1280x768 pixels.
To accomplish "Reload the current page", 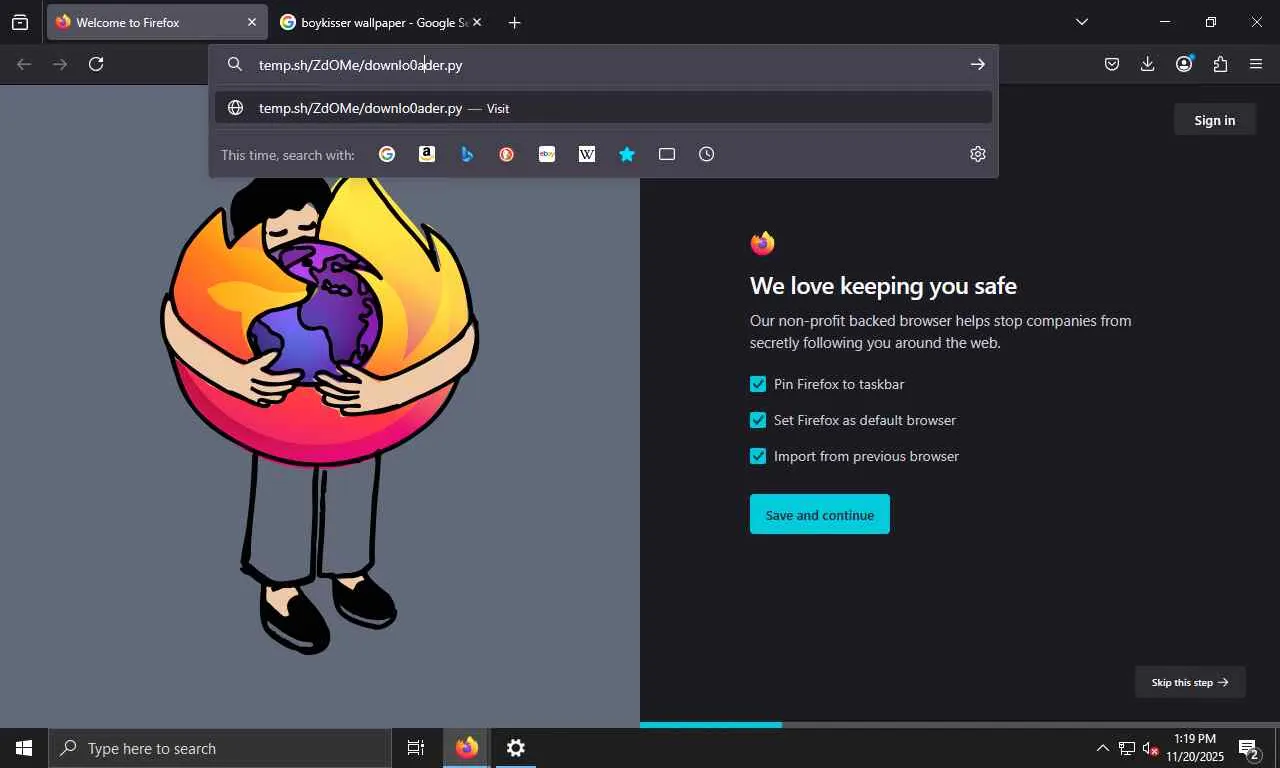I will (96, 64).
